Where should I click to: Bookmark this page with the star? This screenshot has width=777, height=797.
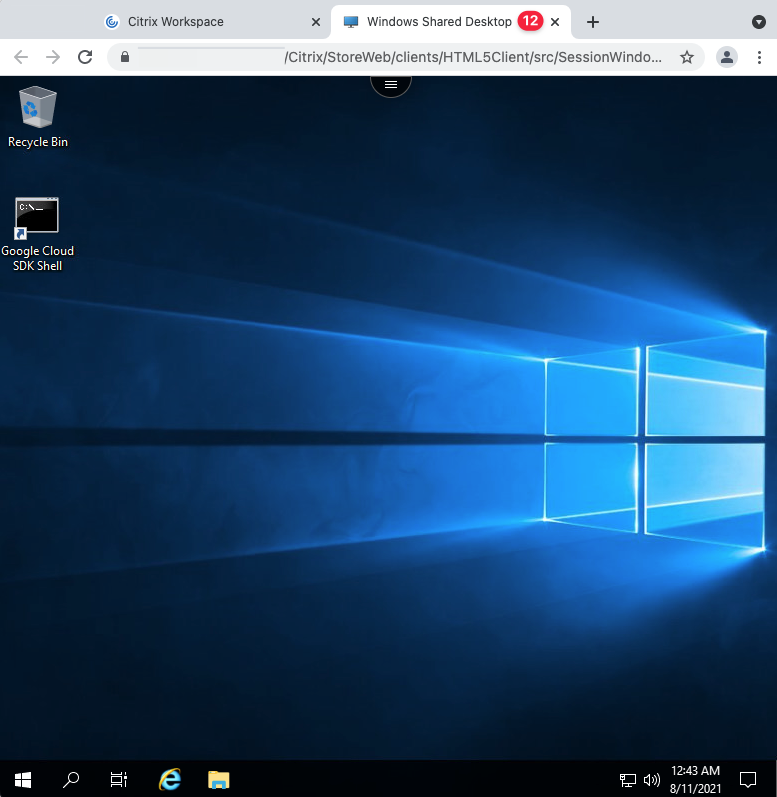click(x=687, y=57)
